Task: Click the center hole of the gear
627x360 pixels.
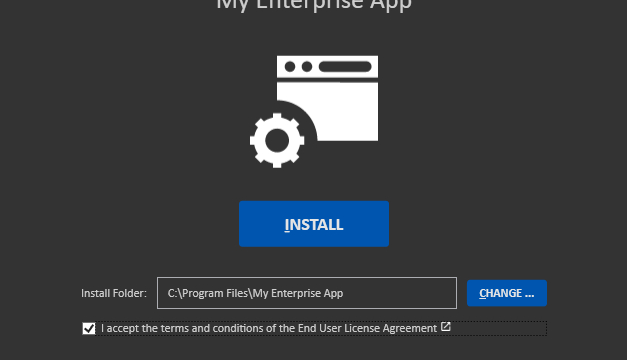Action: point(277,140)
